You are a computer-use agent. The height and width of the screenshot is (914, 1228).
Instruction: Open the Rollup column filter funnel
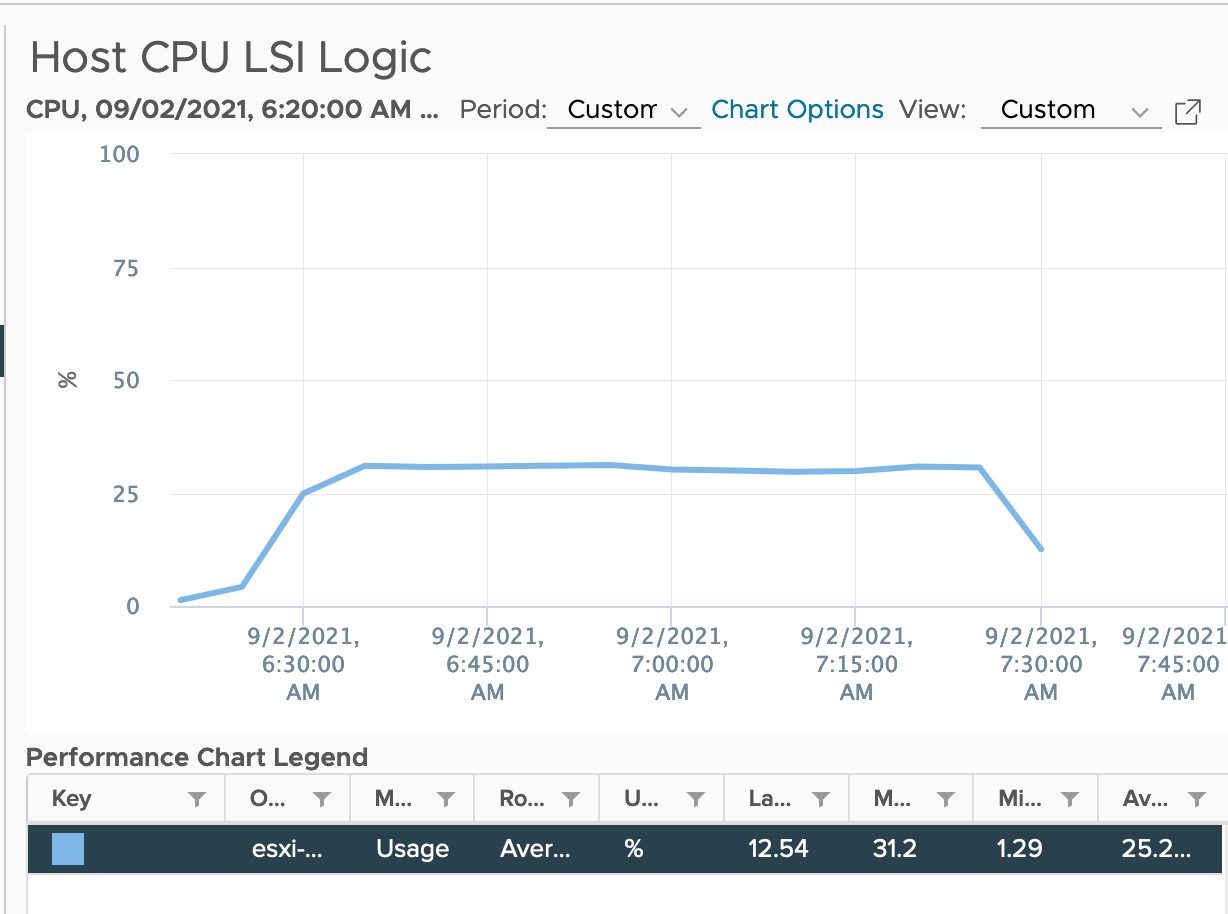[x=570, y=798]
